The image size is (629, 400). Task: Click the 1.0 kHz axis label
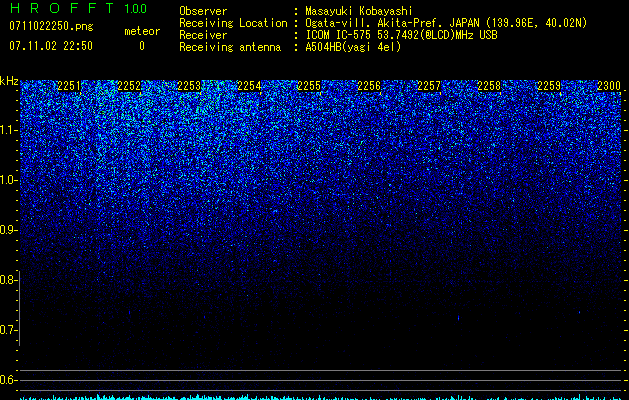(x=8, y=180)
